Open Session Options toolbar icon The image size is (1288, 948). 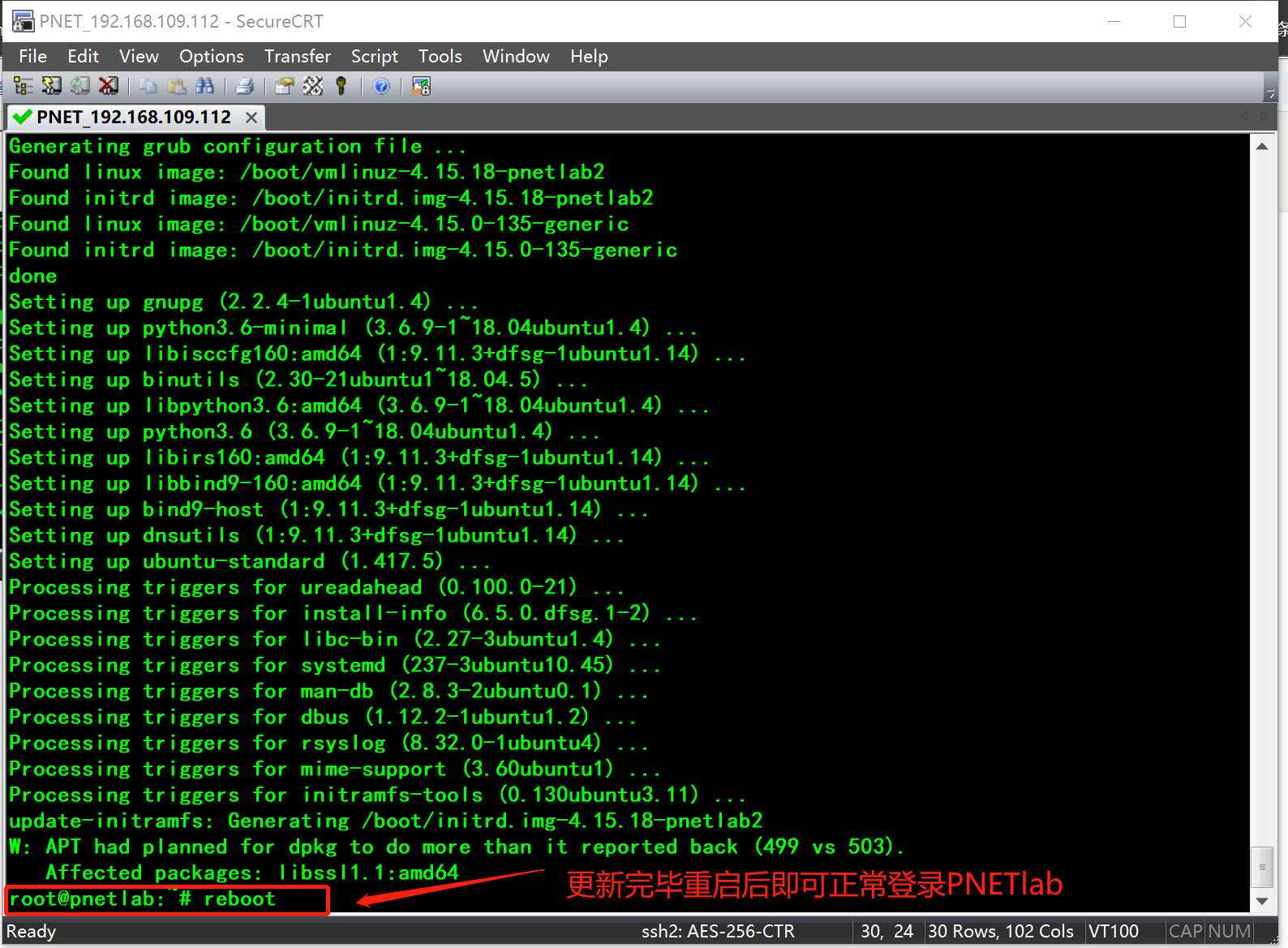(284, 86)
